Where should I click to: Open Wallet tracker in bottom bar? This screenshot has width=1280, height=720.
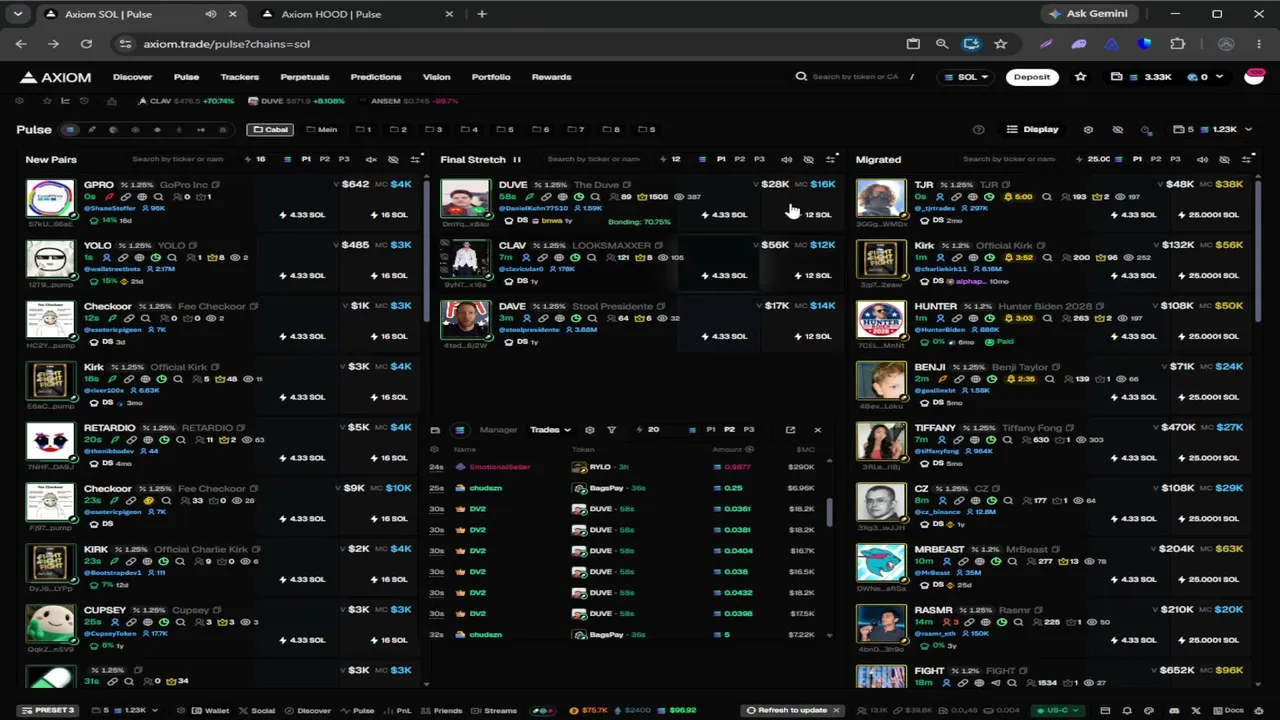(210, 711)
